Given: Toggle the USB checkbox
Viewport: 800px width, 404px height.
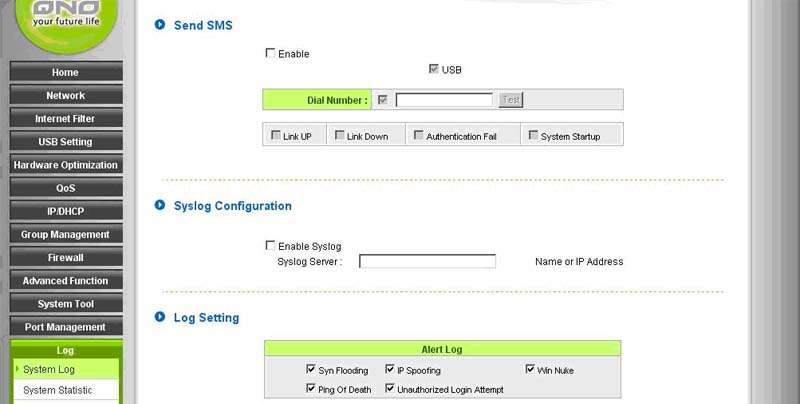Looking at the screenshot, I should click(x=433, y=69).
